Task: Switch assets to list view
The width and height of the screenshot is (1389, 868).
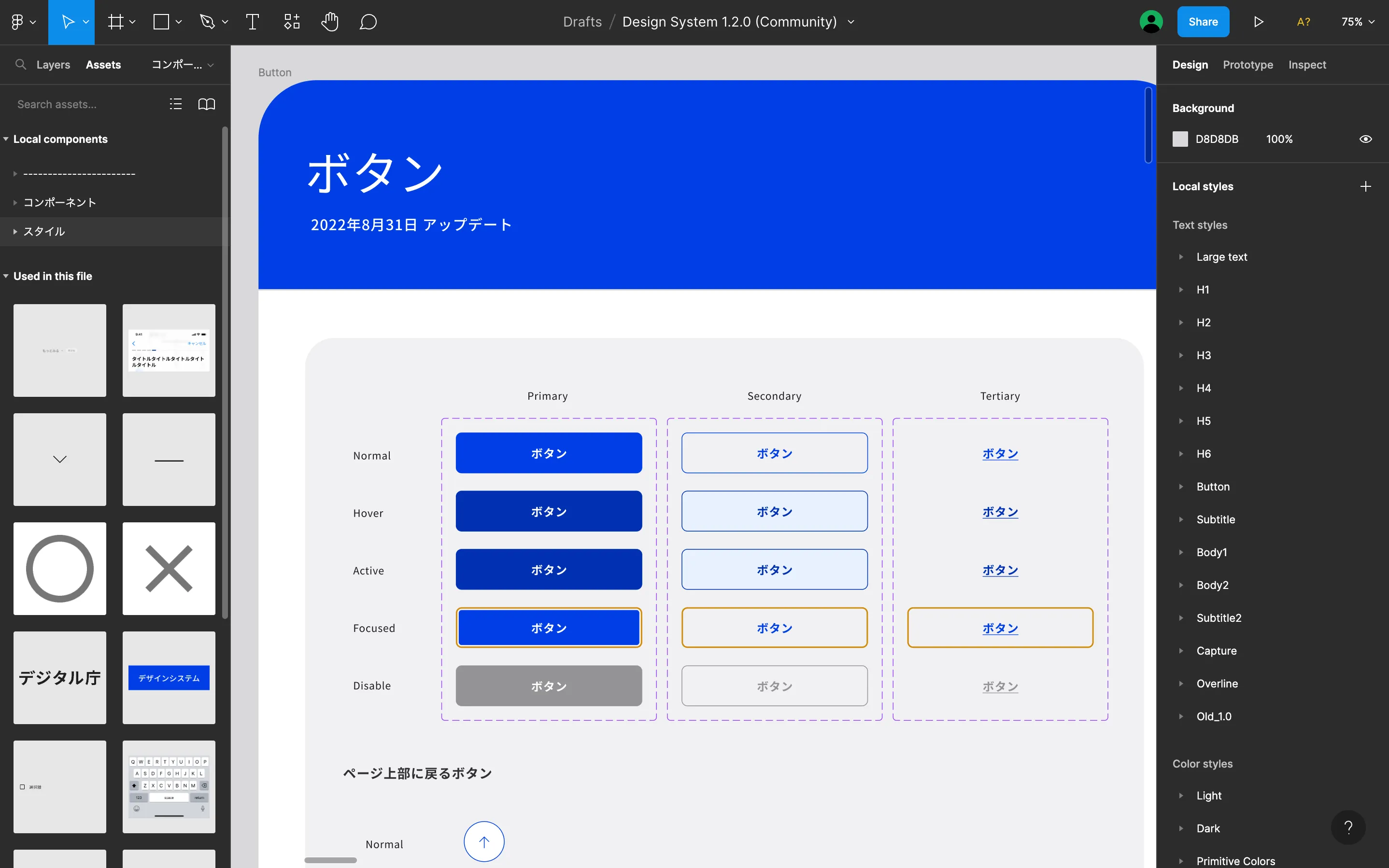Action: (x=176, y=104)
